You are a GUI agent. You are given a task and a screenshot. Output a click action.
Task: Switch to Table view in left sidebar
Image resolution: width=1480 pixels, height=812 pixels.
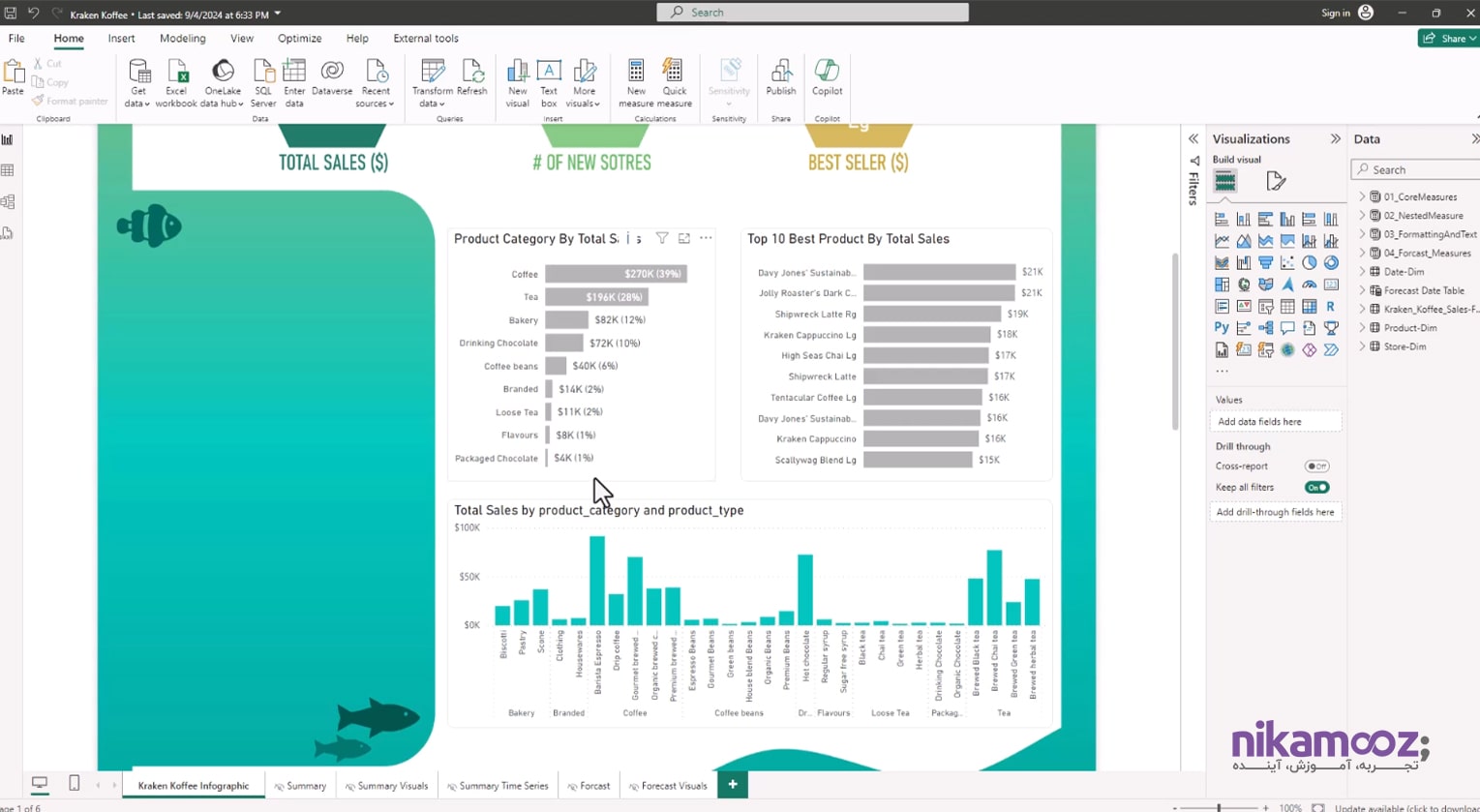(x=8, y=171)
